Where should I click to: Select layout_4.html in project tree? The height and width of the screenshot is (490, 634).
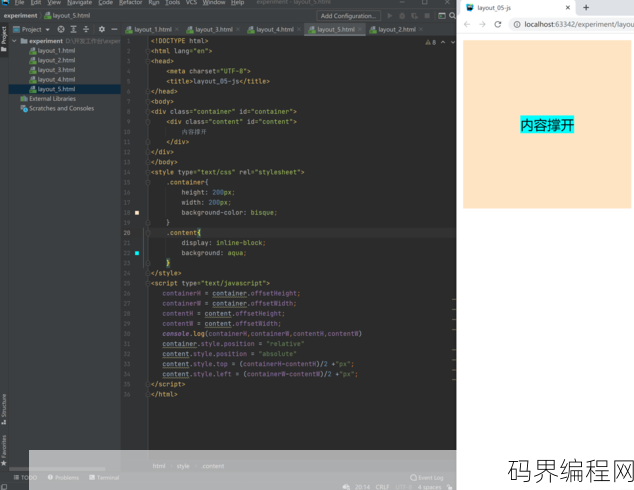click(x=56, y=80)
